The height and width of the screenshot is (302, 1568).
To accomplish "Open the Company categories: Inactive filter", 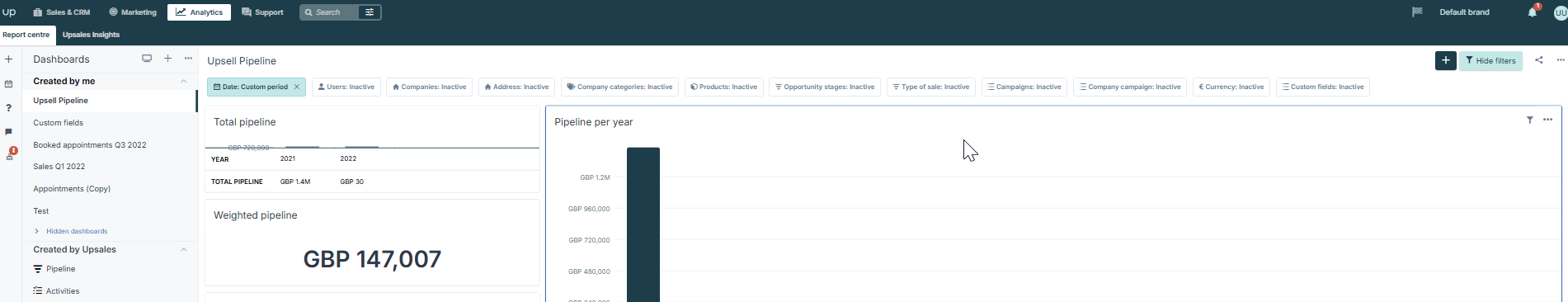I will click(x=619, y=87).
